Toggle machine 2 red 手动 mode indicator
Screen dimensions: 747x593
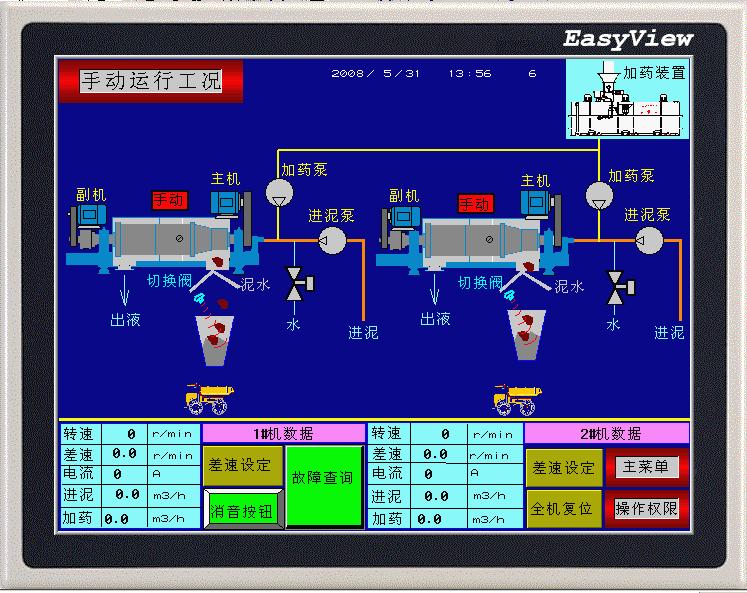475,203
